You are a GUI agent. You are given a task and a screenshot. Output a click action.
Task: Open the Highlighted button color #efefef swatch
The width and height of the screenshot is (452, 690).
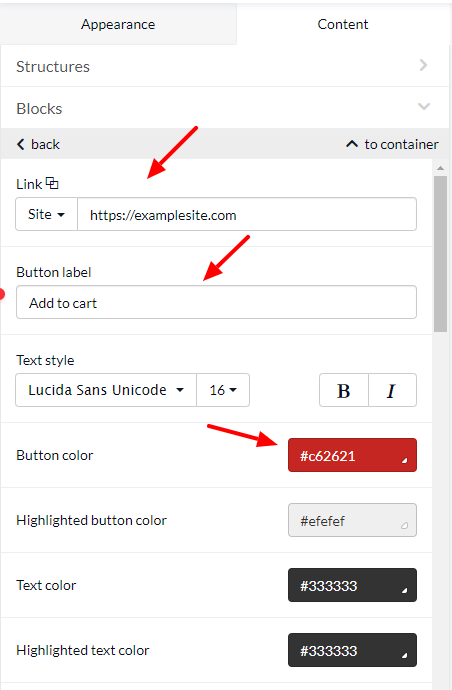[x=353, y=520]
